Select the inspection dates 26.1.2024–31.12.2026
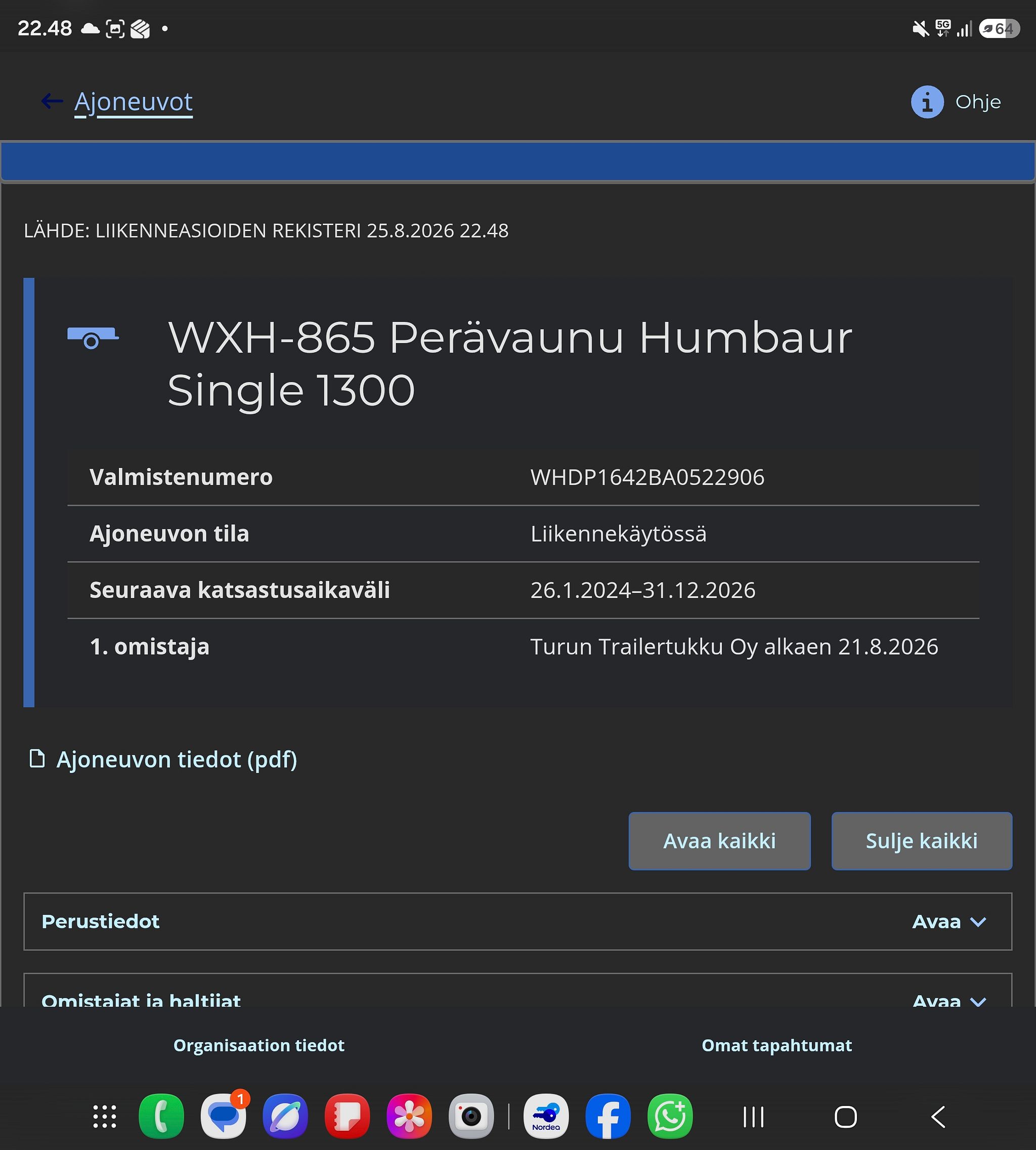The image size is (1036, 1150). point(642,590)
